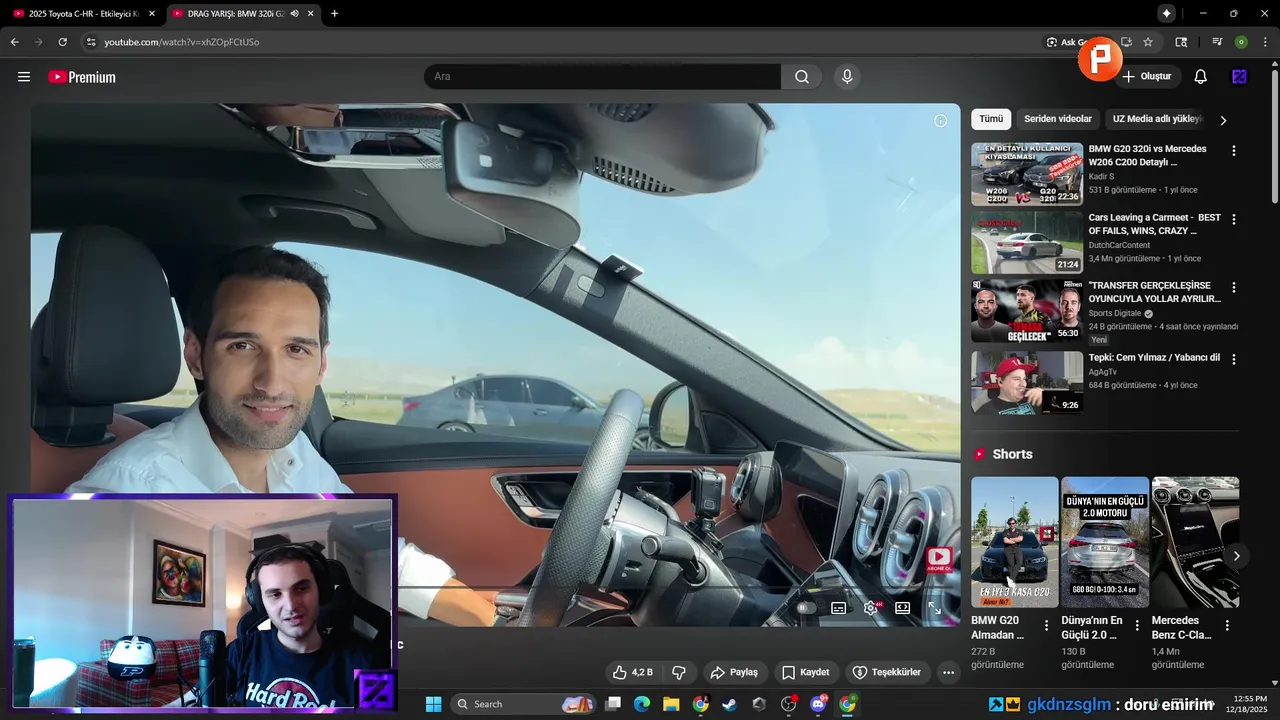The height and width of the screenshot is (720, 1280).
Task: Open options for Mercedes Benz C-Cla short
Action: [x=1227, y=625]
